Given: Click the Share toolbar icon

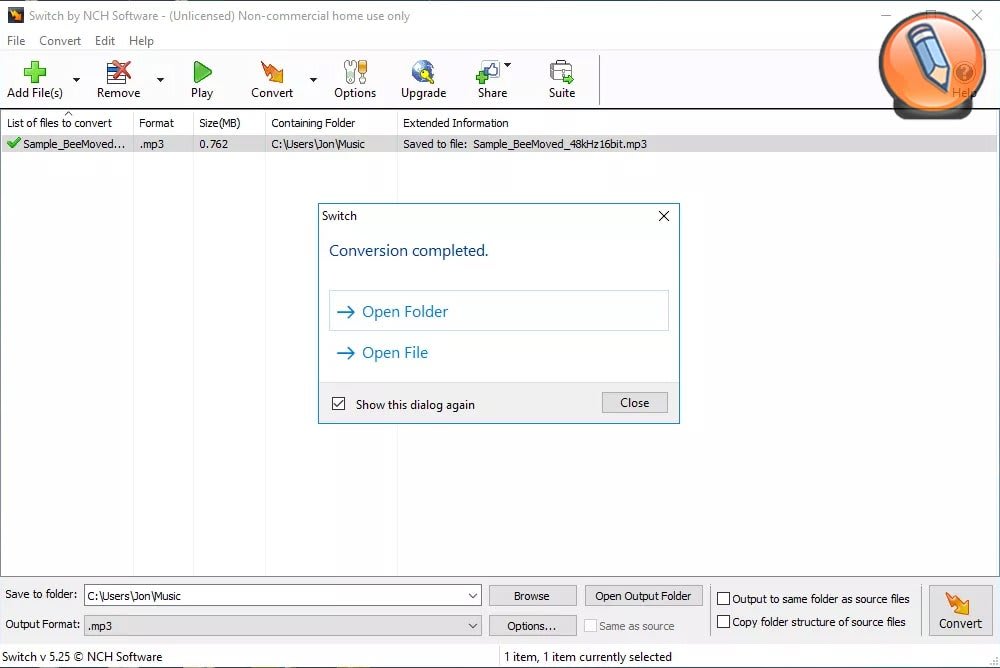Looking at the screenshot, I should click(x=489, y=72).
